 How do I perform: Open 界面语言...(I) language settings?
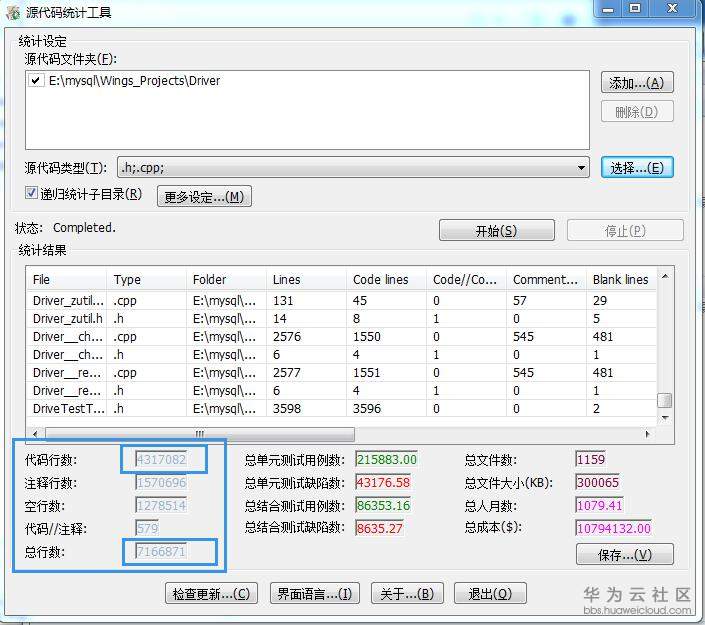coord(315,594)
